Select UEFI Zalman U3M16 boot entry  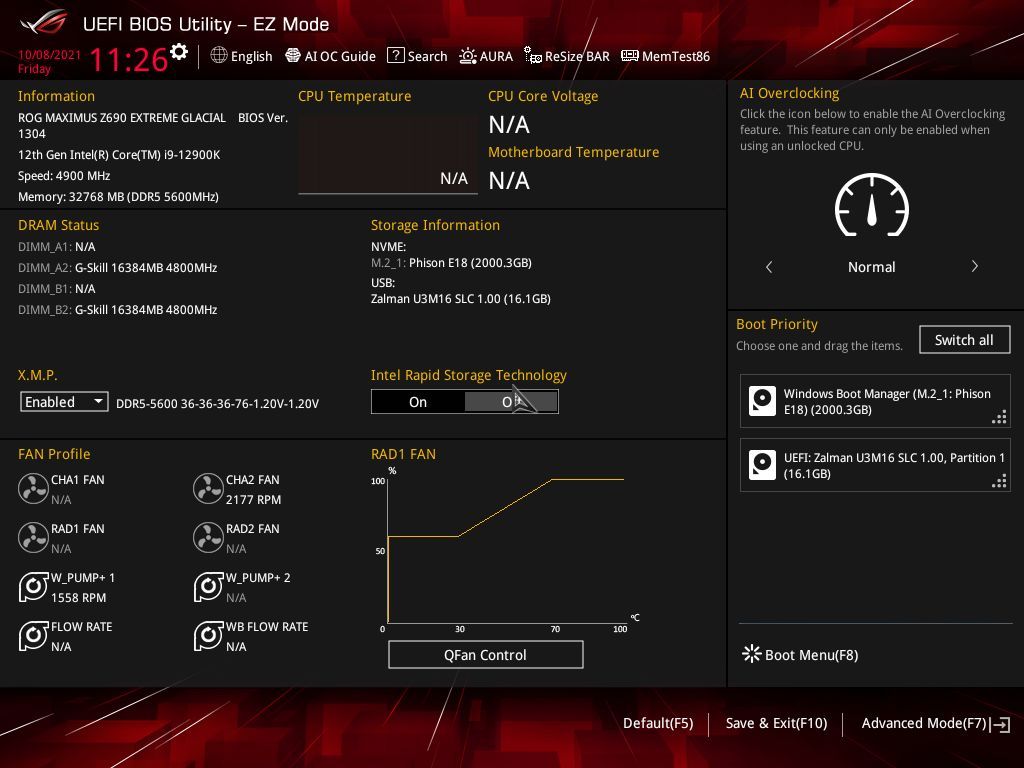coord(875,465)
